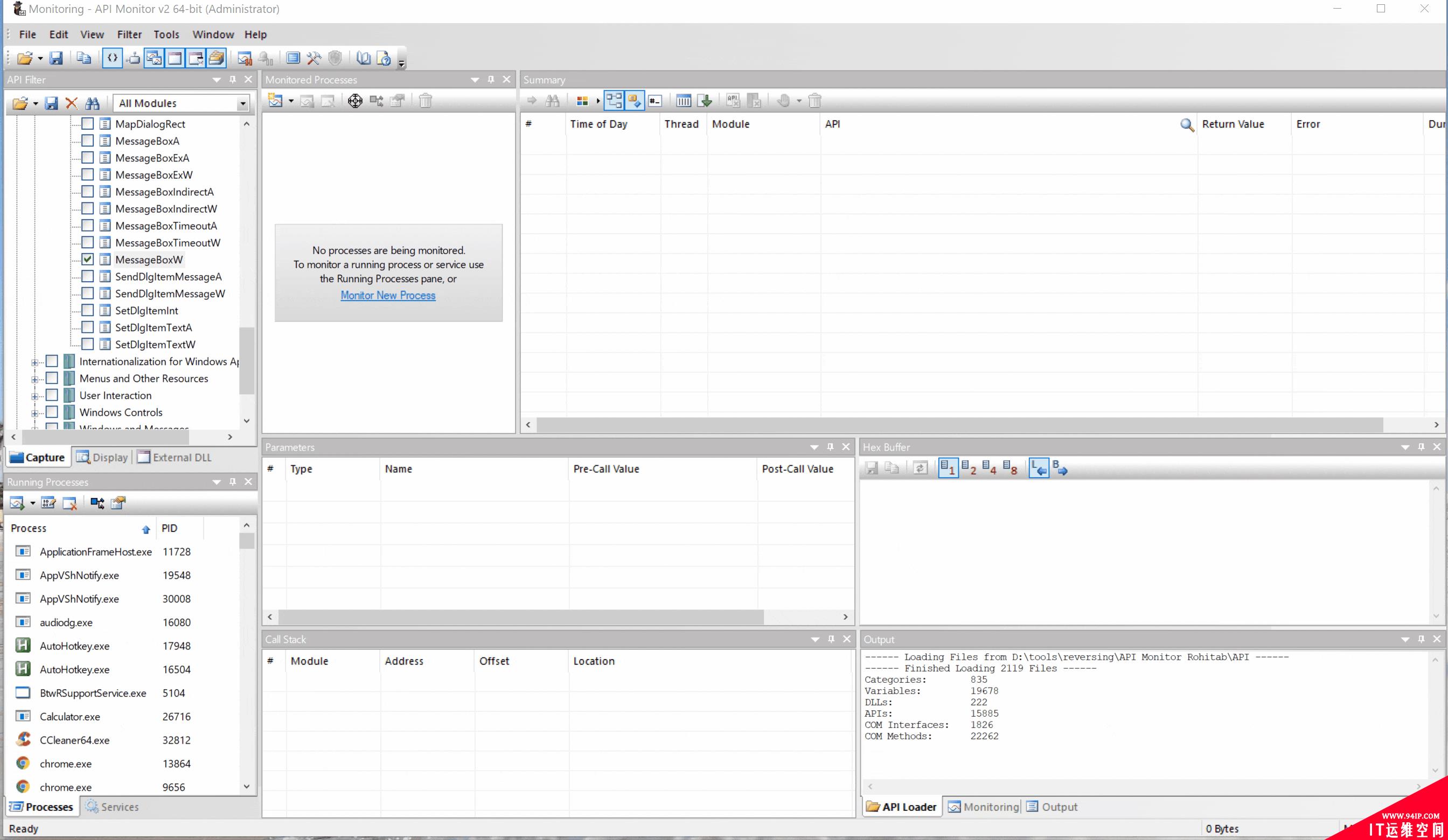Click the red X delete icon in API Filter
The width and height of the screenshot is (1448, 840).
pyautogui.click(x=71, y=103)
